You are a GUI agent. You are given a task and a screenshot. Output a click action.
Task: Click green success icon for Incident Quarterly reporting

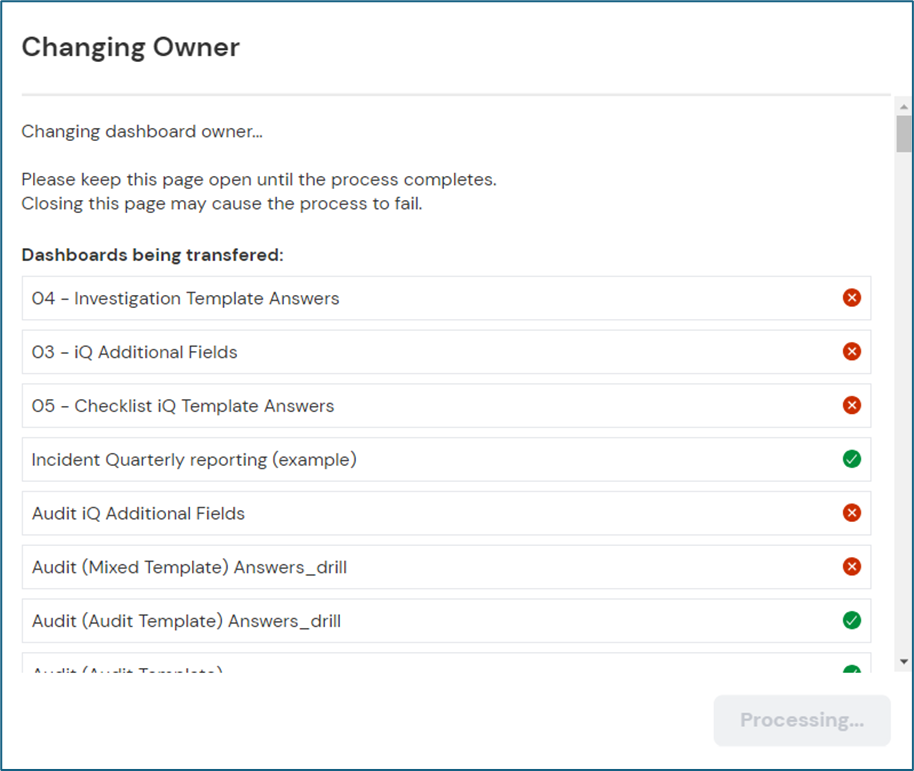click(851, 460)
